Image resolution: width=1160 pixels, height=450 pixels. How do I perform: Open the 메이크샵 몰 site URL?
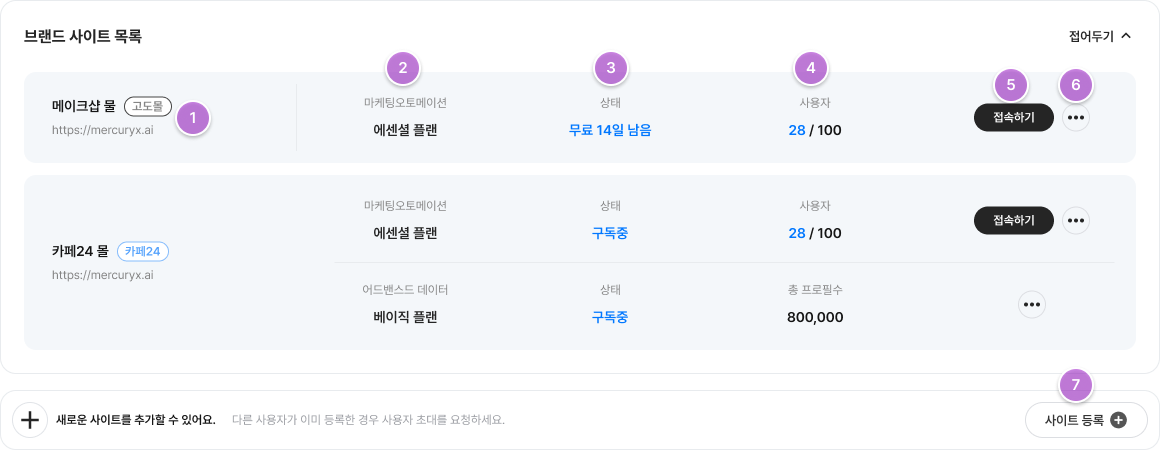pyautogui.click(x=102, y=130)
